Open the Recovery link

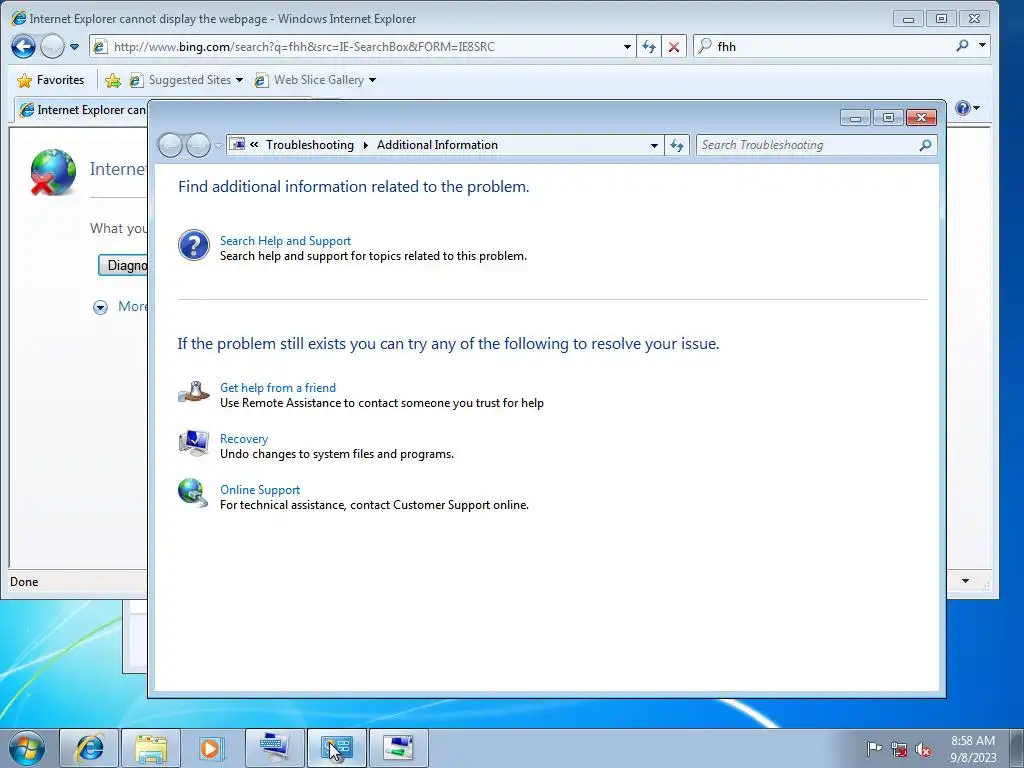tap(244, 439)
